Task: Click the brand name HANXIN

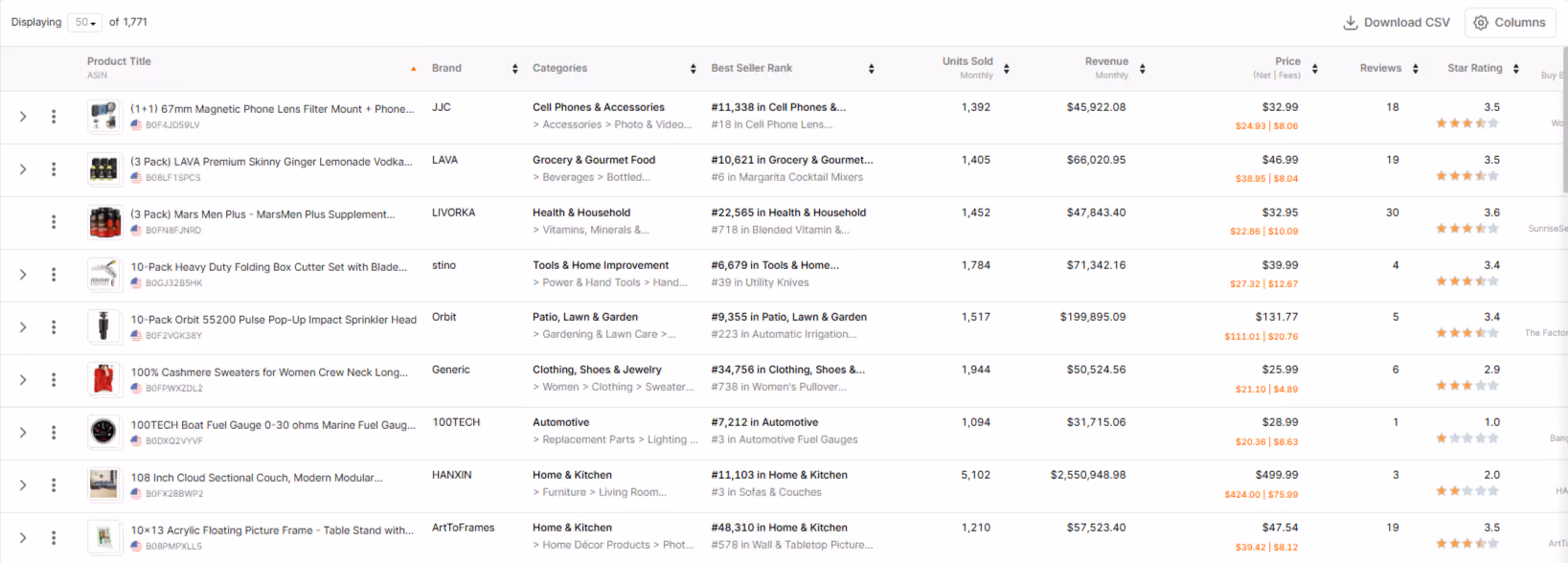Action: (x=452, y=475)
